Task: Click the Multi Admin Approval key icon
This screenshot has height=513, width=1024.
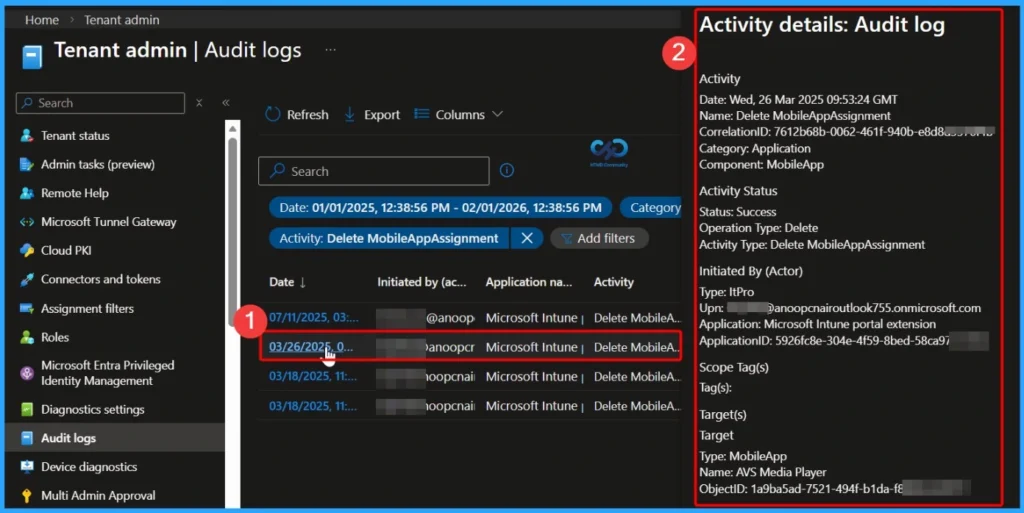Action: pos(27,495)
